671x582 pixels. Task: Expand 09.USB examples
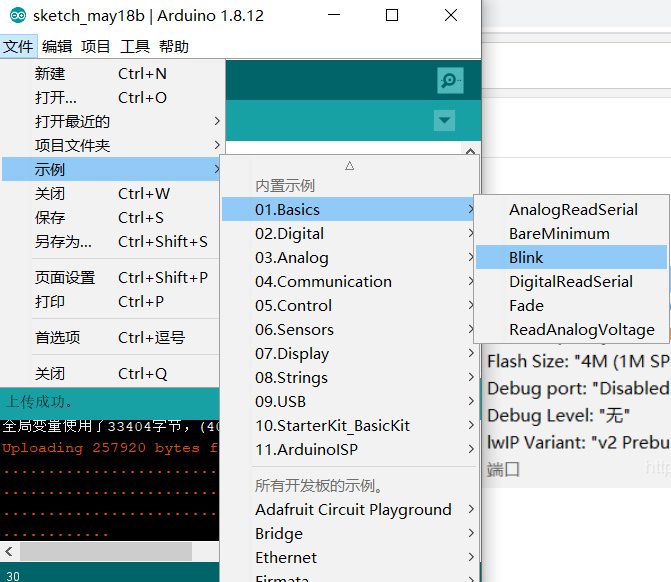pos(348,401)
